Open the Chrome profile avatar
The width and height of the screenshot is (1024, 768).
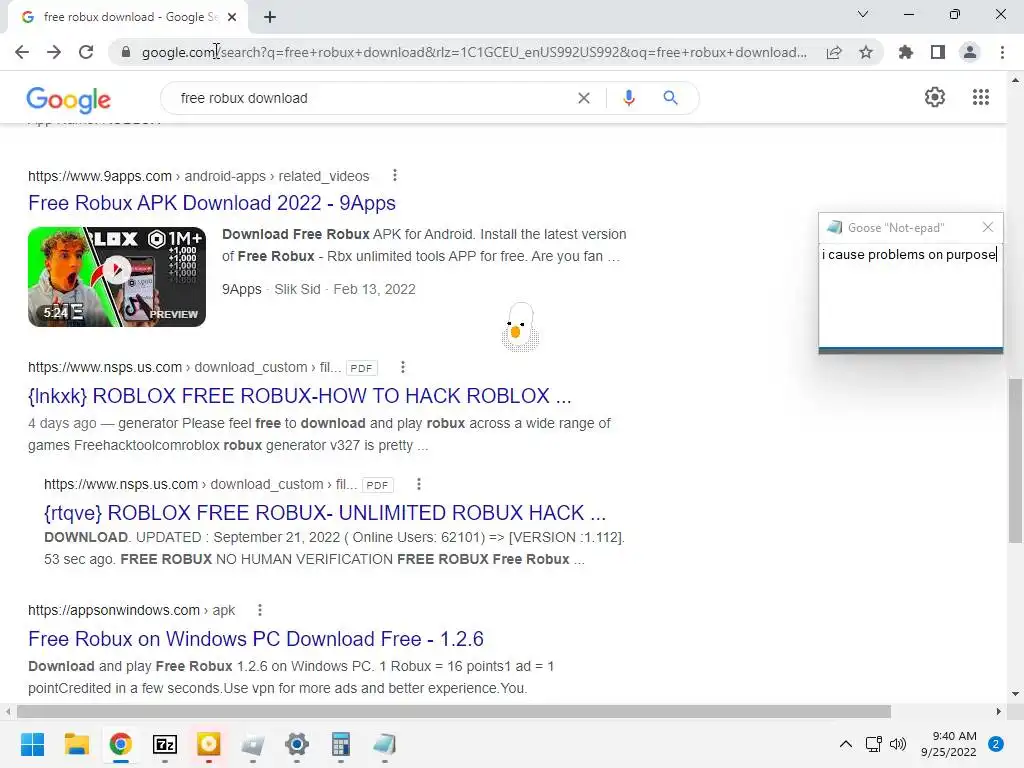(970, 52)
